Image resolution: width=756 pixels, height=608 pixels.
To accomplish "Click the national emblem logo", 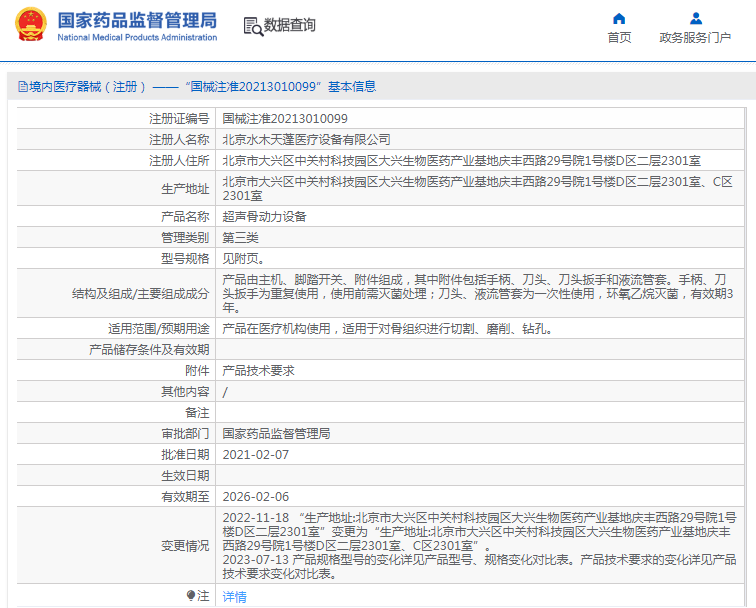I will tap(31, 25).
